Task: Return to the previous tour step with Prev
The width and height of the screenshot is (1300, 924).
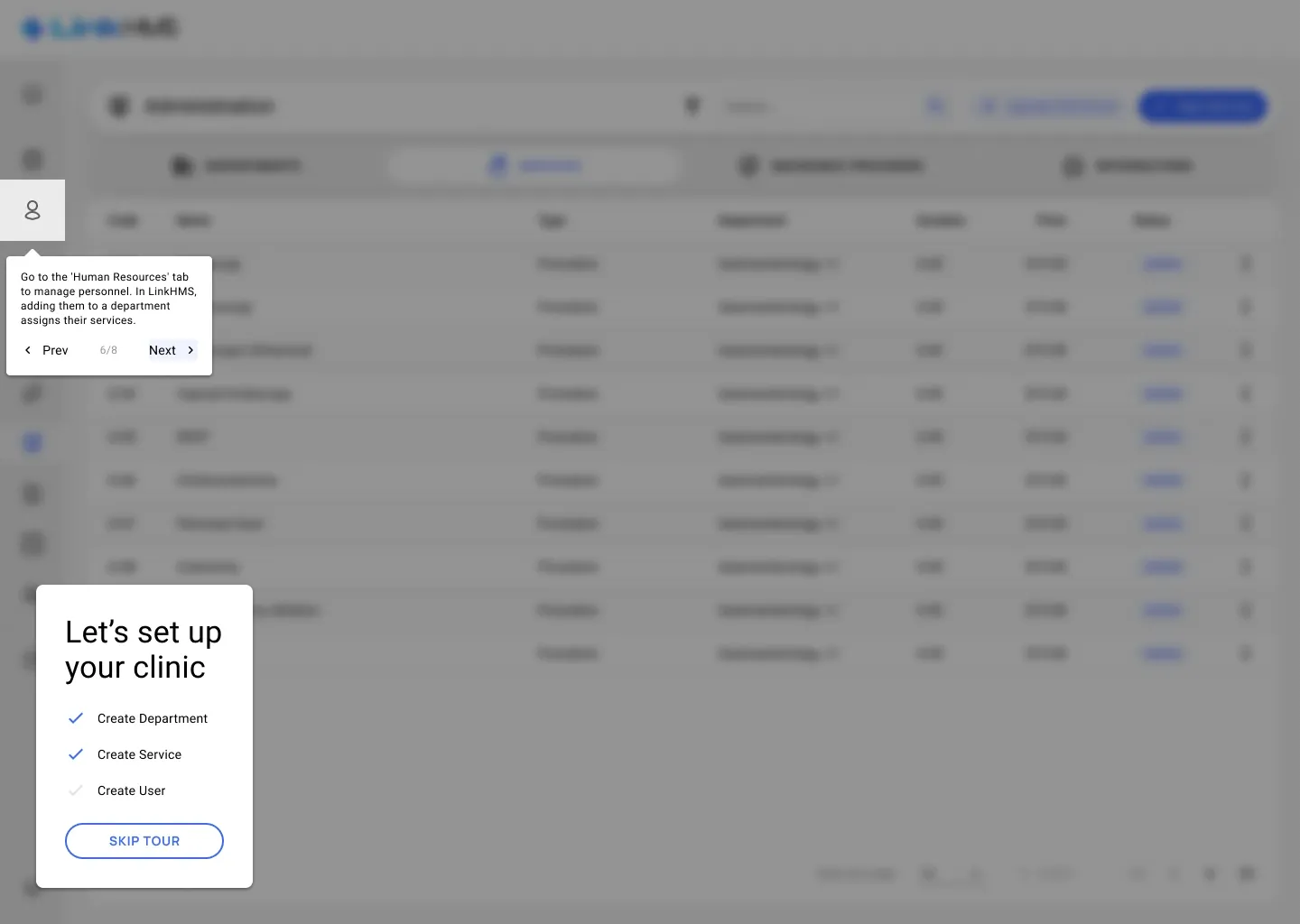Action: pos(46,350)
